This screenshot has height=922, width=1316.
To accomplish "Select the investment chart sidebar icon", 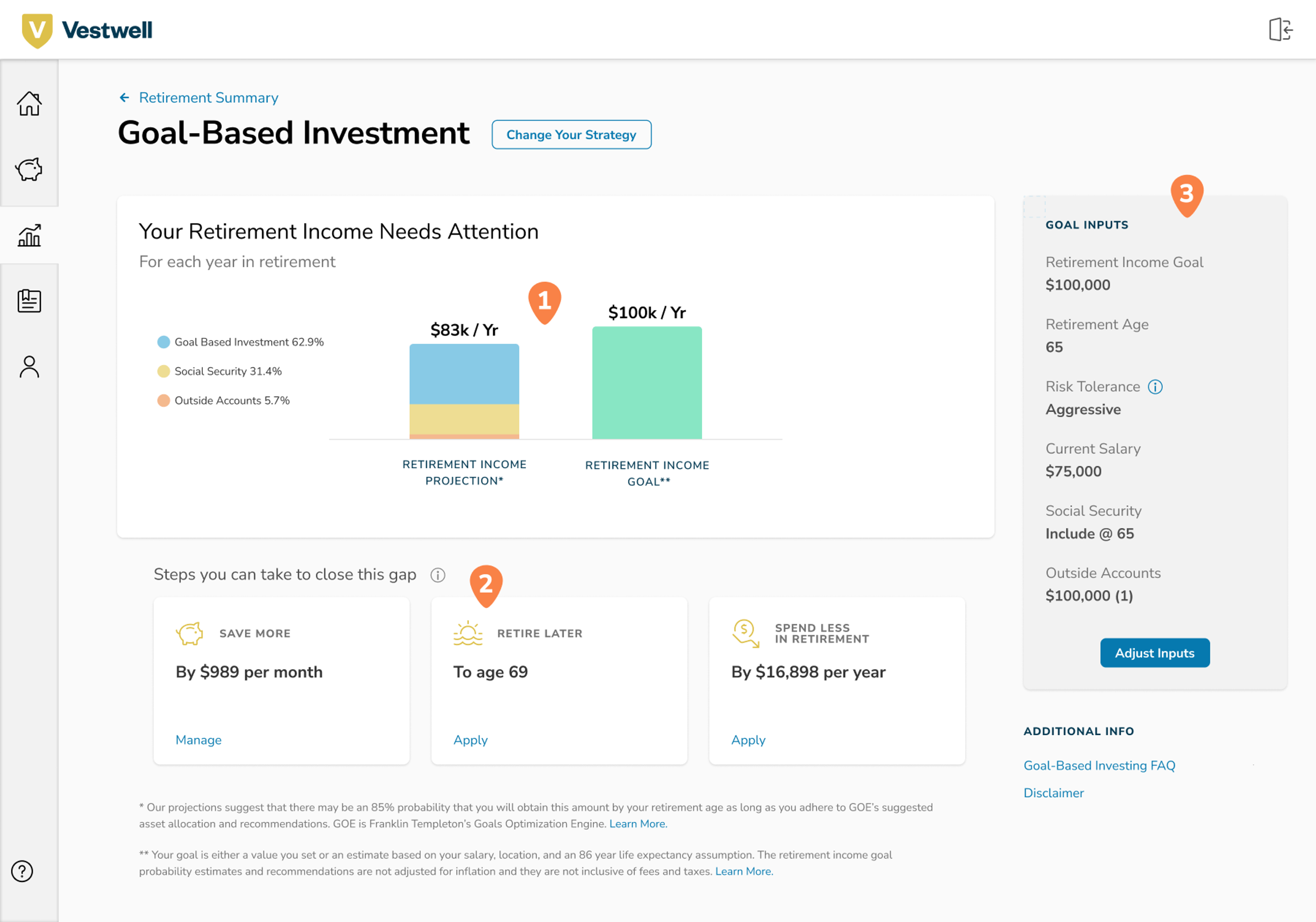I will [x=29, y=235].
